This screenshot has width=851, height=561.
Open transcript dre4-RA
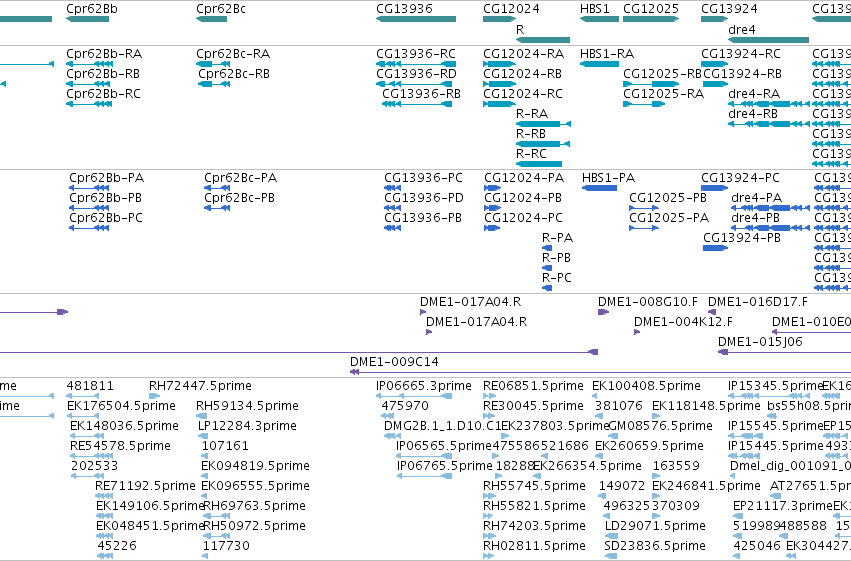coord(754,94)
